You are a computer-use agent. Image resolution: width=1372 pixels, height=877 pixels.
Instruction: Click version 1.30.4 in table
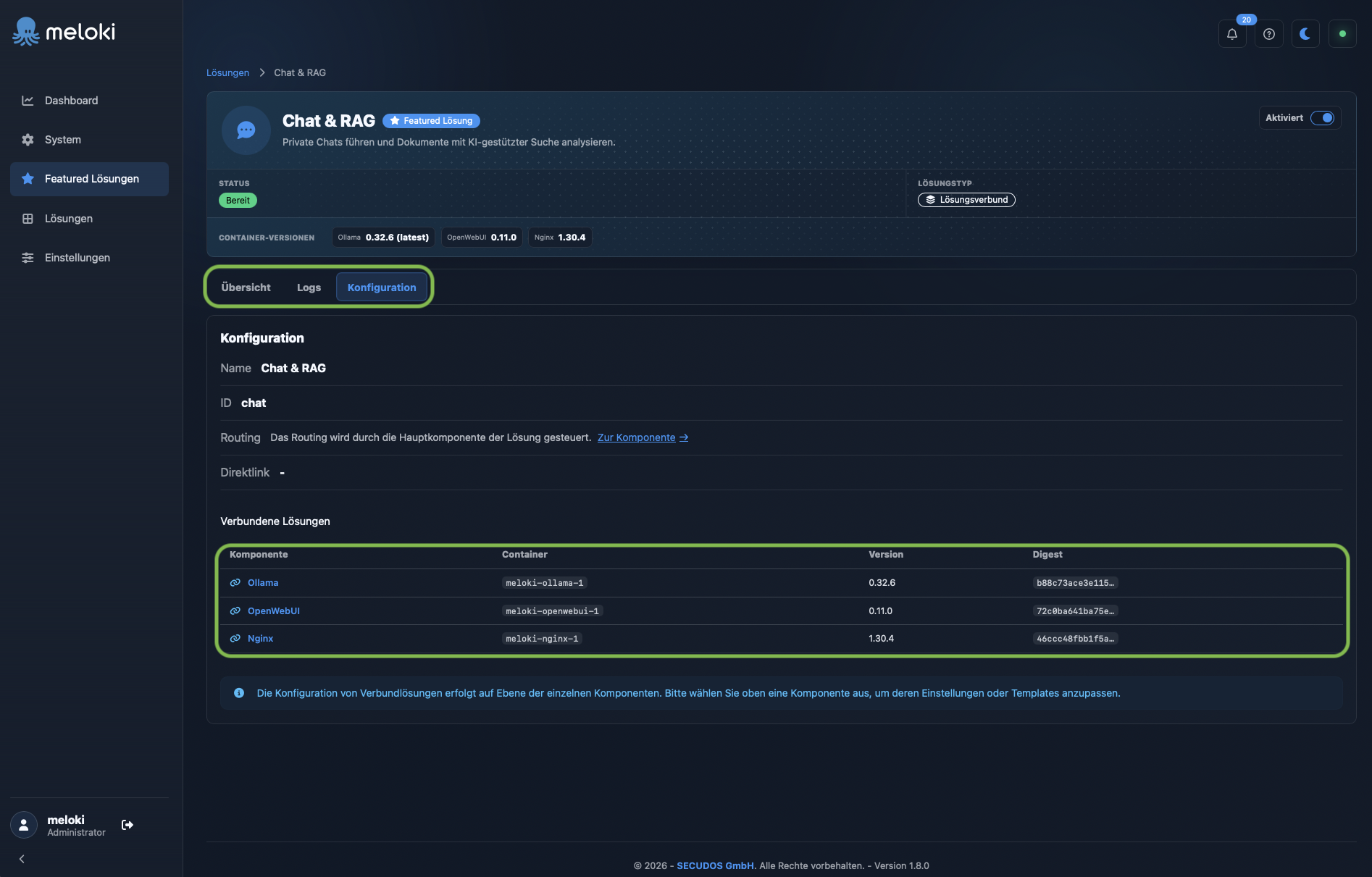click(x=882, y=639)
